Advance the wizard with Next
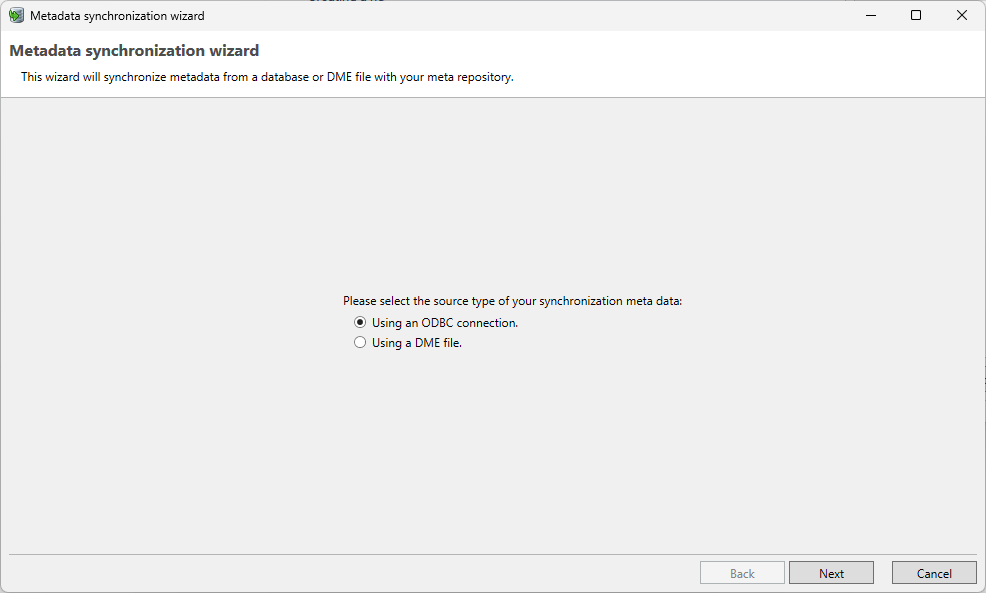Screen dimensions: 986x593 (x=831, y=572)
